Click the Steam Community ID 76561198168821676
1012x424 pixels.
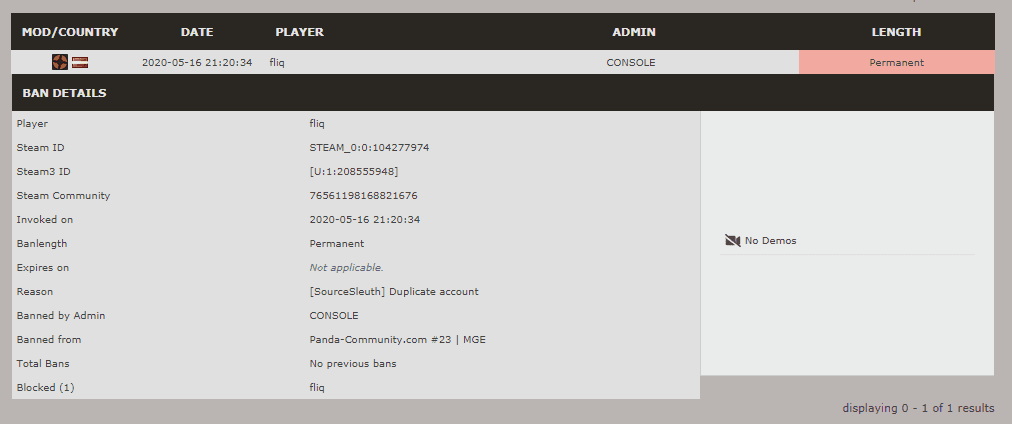[x=363, y=196]
